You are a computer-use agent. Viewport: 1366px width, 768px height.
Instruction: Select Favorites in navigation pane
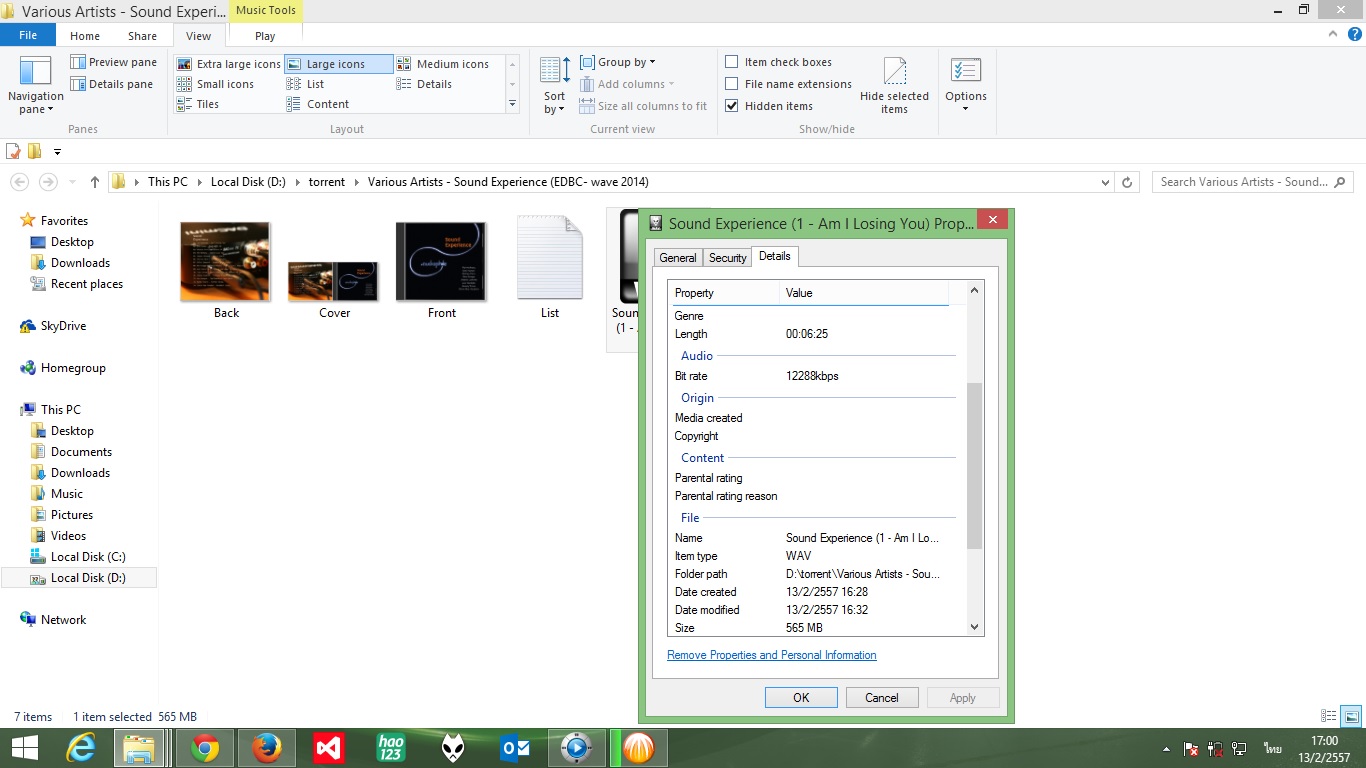point(64,221)
